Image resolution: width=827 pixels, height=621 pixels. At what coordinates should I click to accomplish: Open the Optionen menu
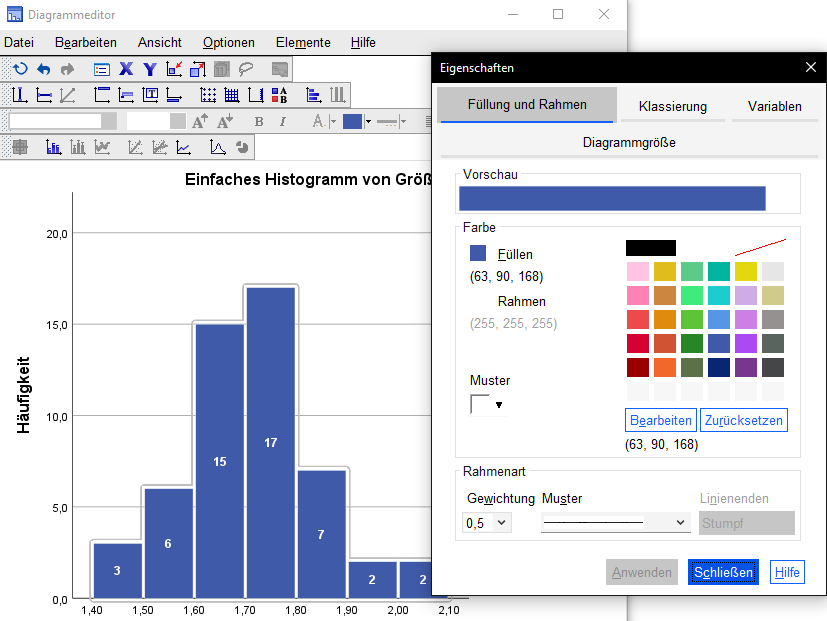point(228,43)
